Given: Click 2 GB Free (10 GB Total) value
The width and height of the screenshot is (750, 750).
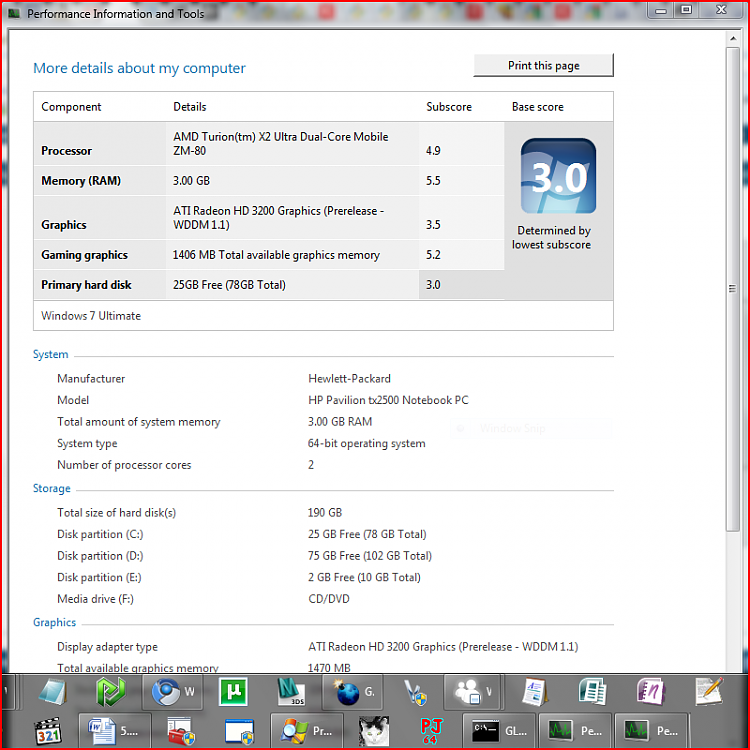Looking at the screenshot, I should (364, 577).
